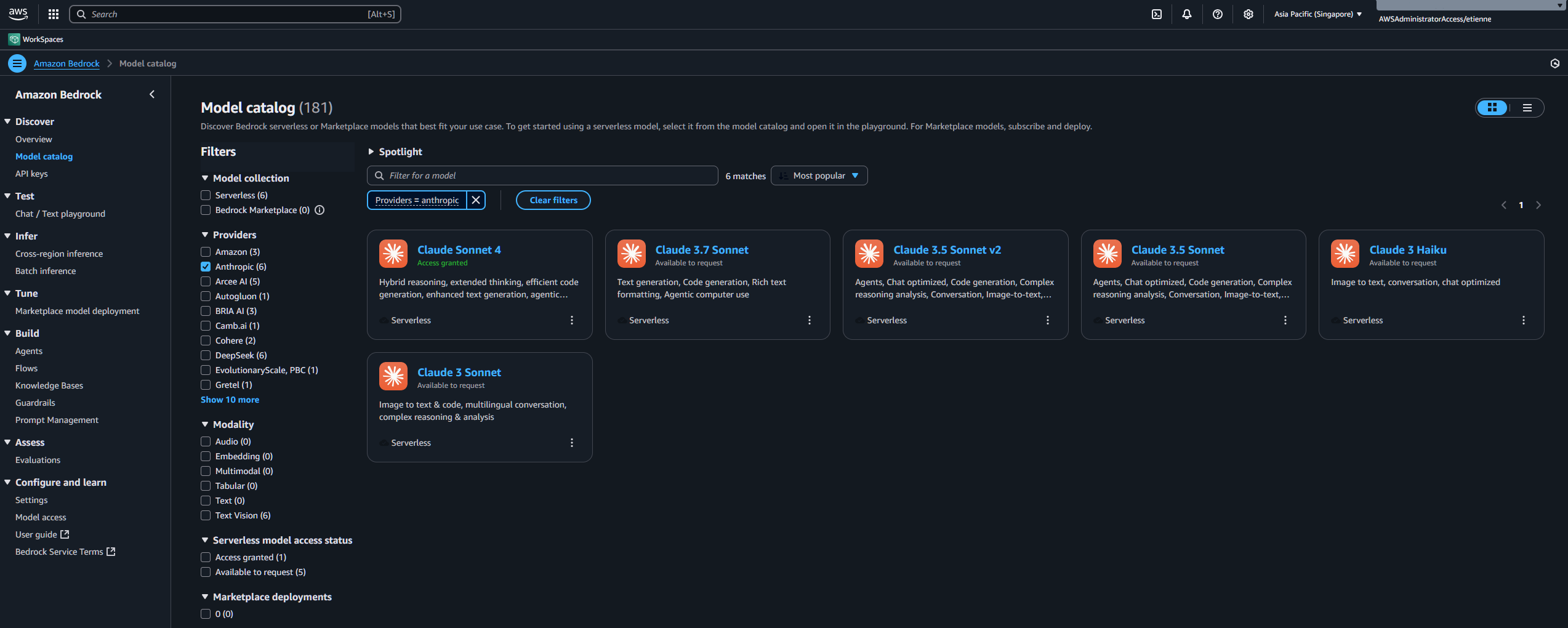Open the Most popular sort dropdown
The height and width of the screenshot is (628, 1568).
coord(819,175)
